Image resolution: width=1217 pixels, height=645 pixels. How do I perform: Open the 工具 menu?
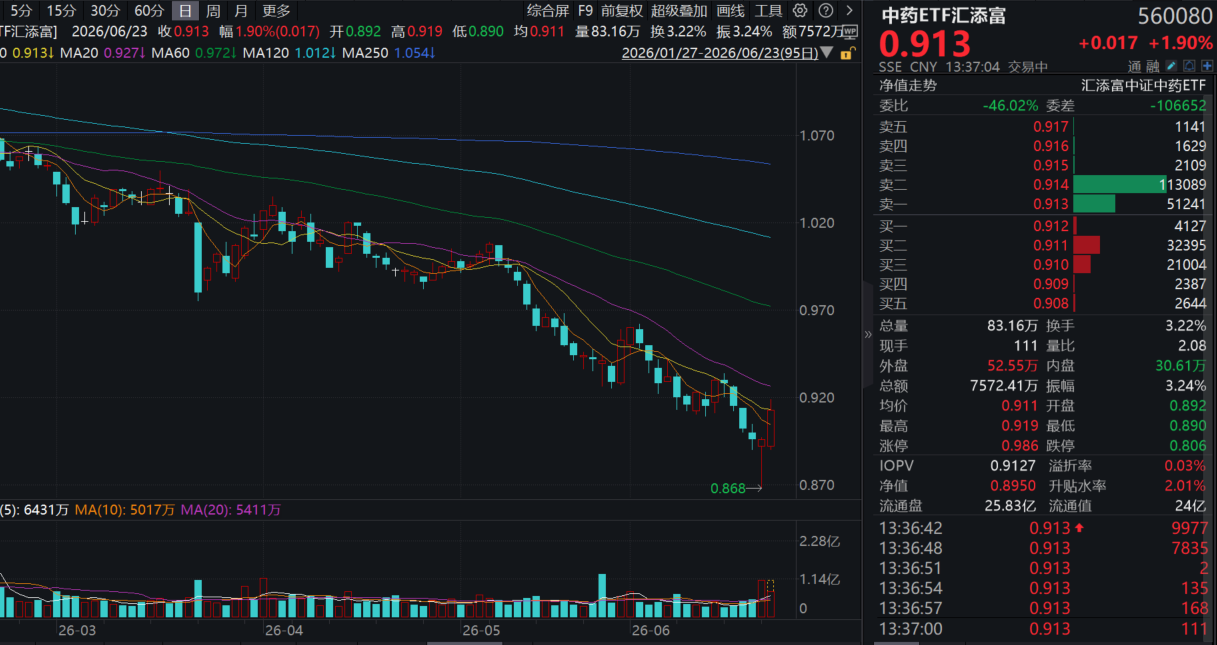tap(769, 10)
